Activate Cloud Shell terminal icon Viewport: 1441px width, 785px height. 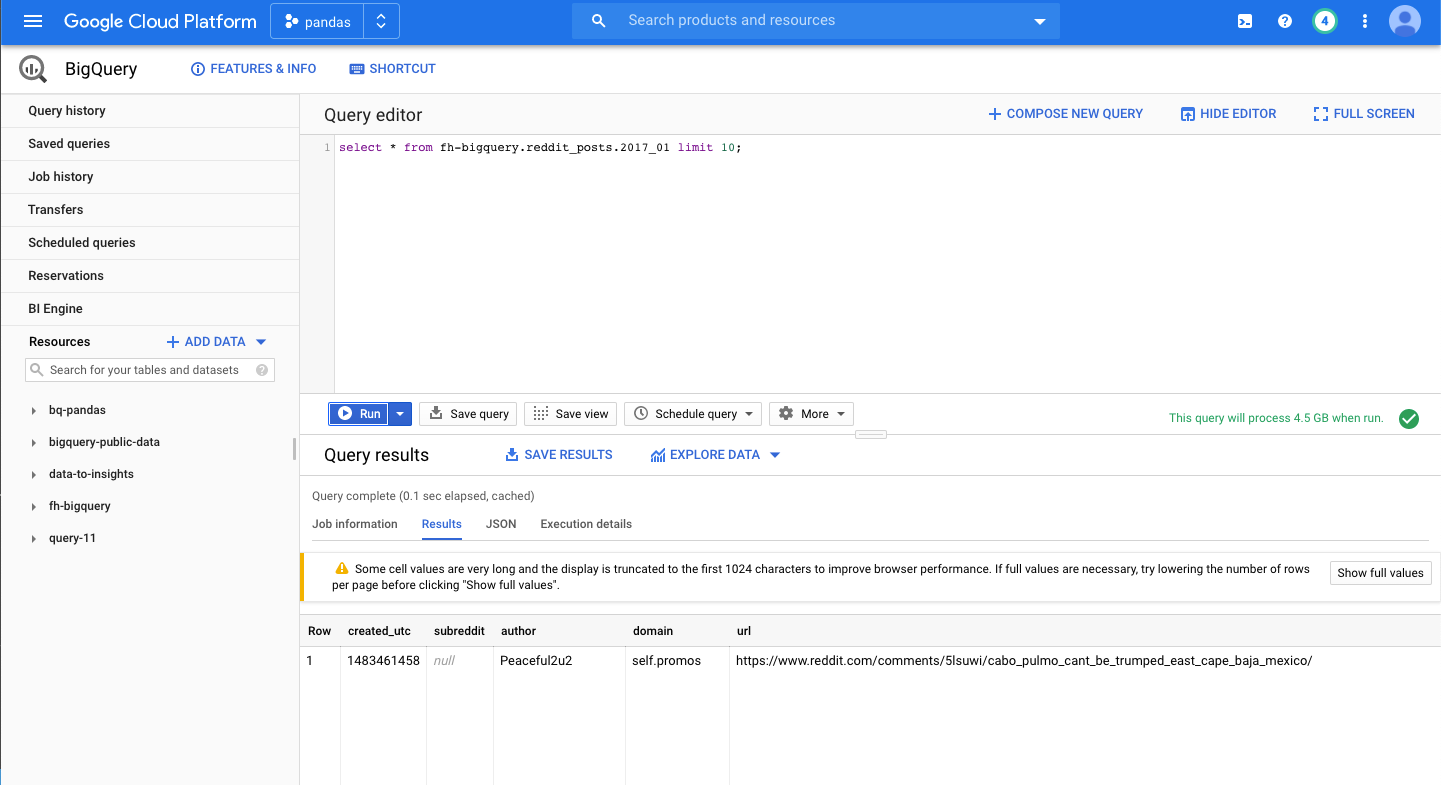click(x=1245, y=21)
